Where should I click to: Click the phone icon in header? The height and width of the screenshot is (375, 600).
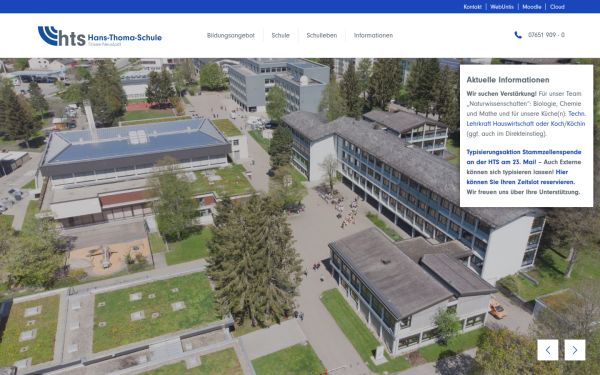coord(518,35)
